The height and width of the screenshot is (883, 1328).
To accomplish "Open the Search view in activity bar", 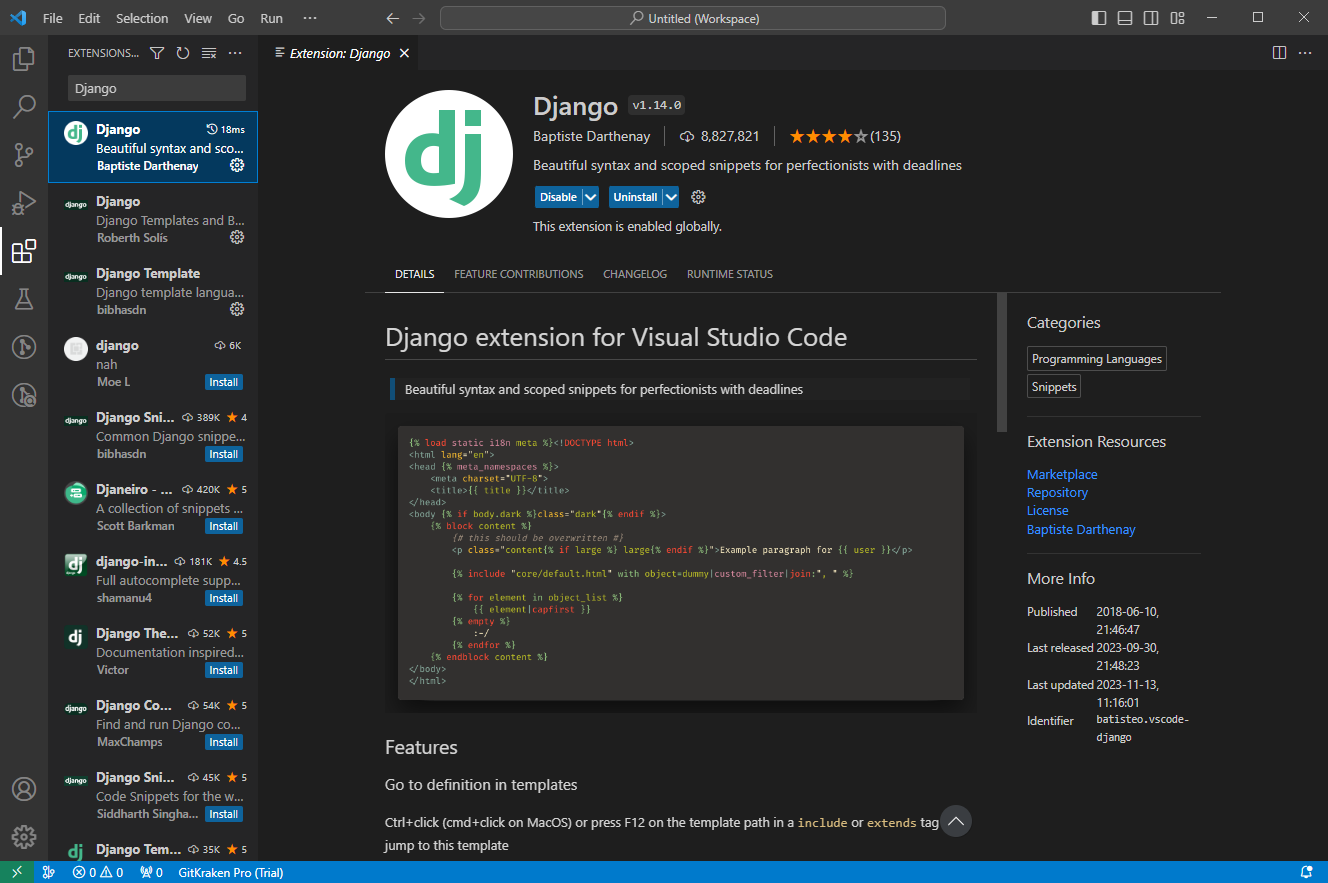I will point(24,107).
